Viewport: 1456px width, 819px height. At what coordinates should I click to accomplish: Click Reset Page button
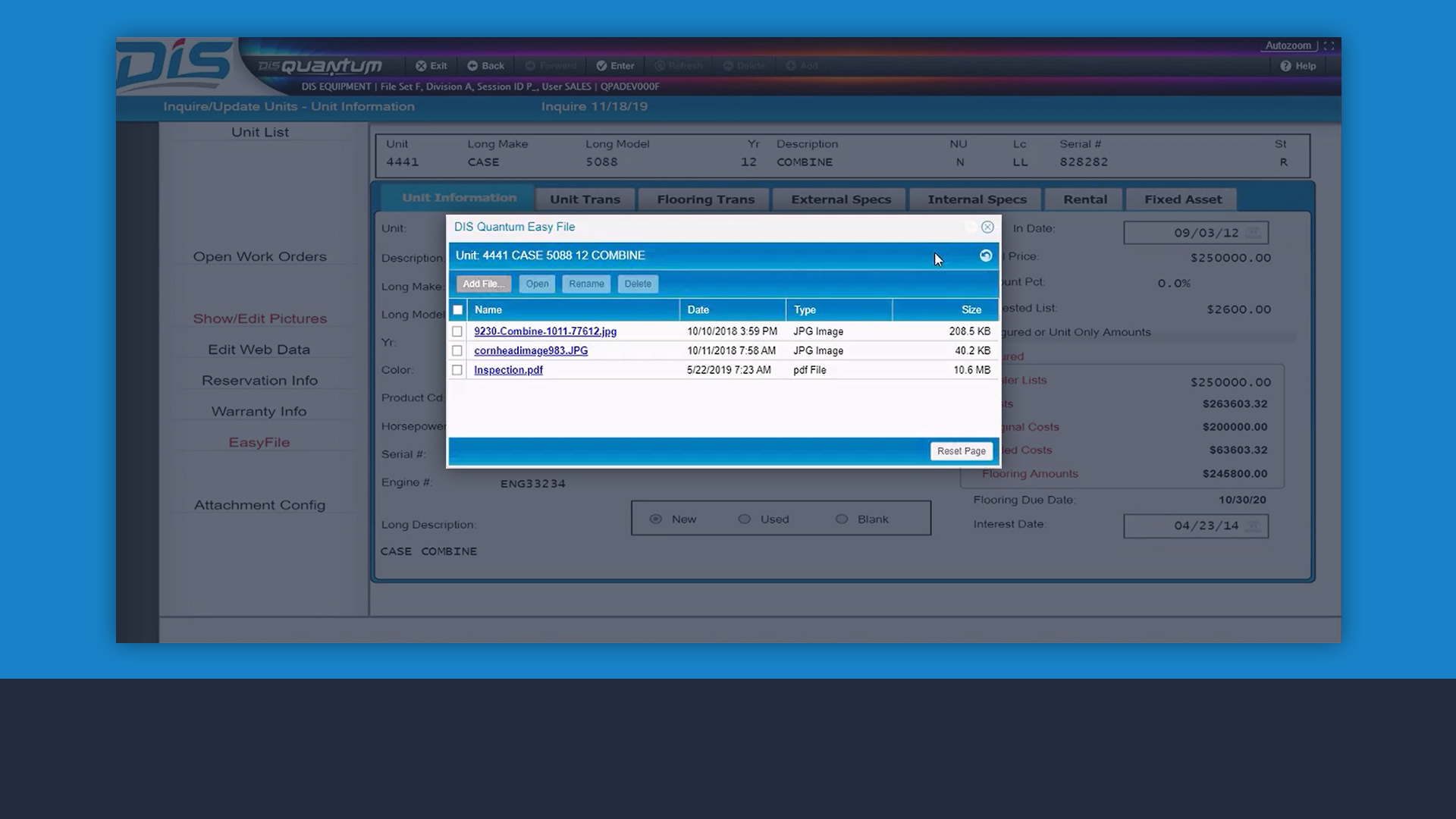coord(962,451)
